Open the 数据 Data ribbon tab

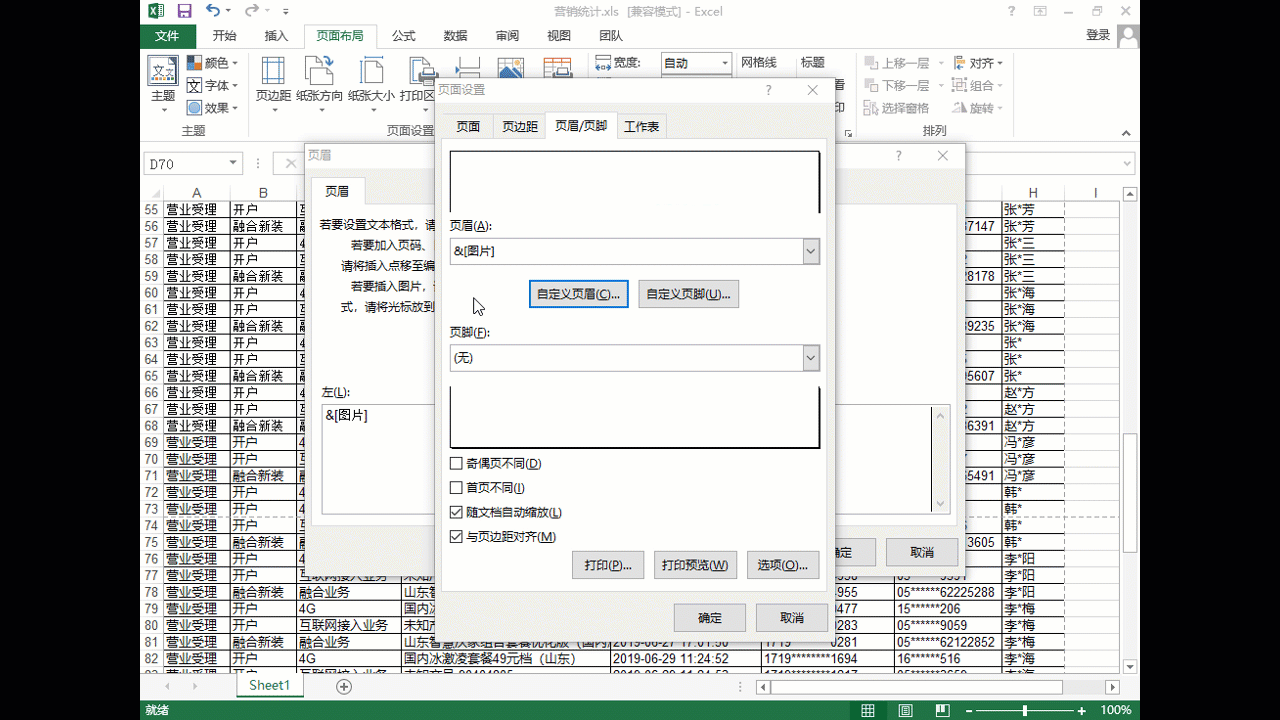[455, 36]
